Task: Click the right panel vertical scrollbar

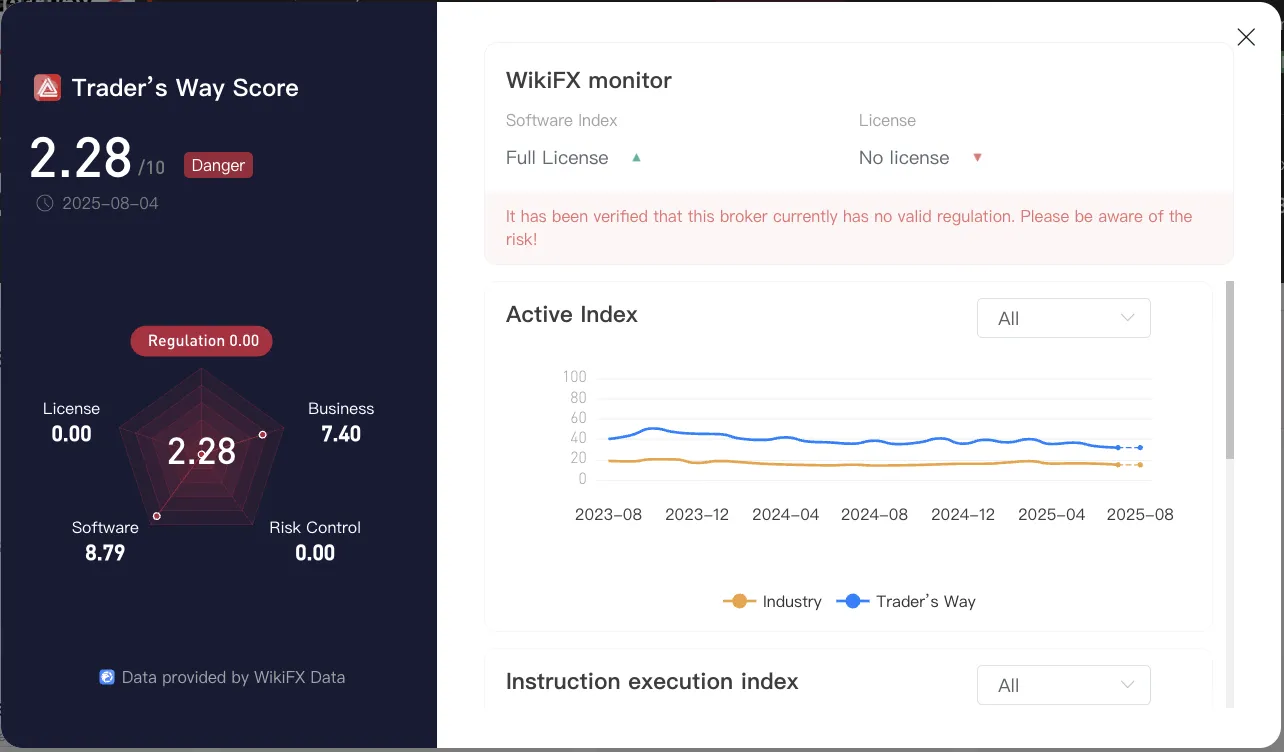Action: (x=1230, y=370)
